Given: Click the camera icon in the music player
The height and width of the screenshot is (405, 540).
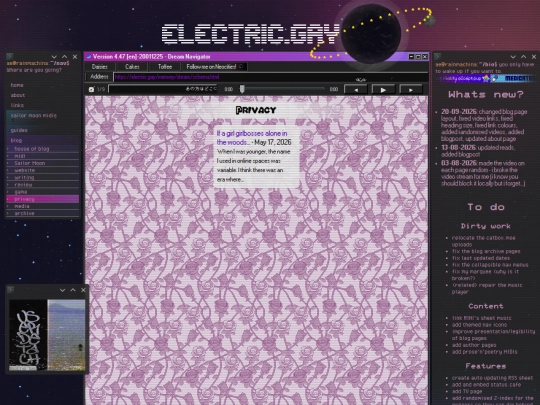Looking at the screenshot, I should point(91,89).
